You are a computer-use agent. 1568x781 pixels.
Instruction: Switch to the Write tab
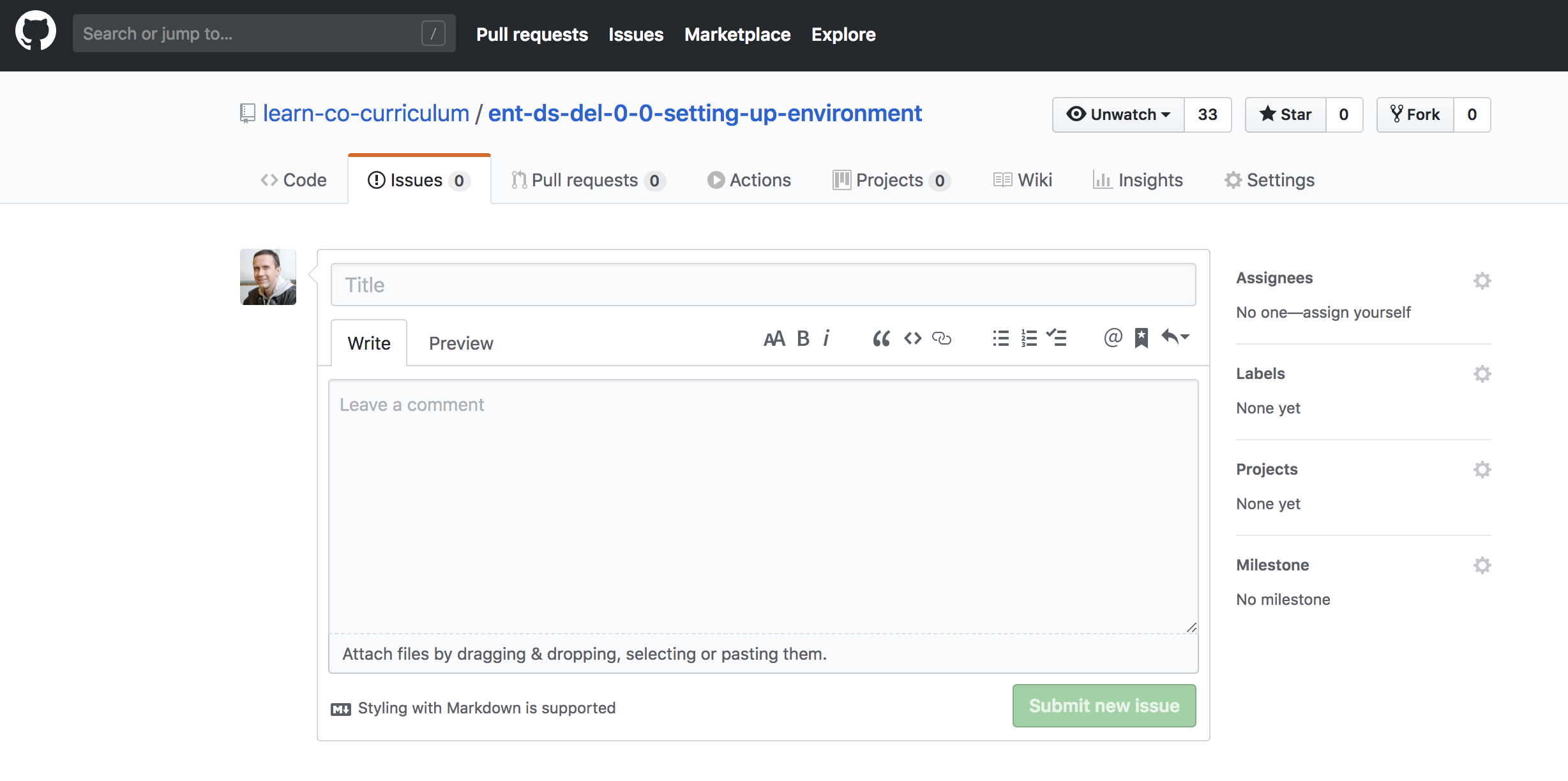click(x=369, y=343)
